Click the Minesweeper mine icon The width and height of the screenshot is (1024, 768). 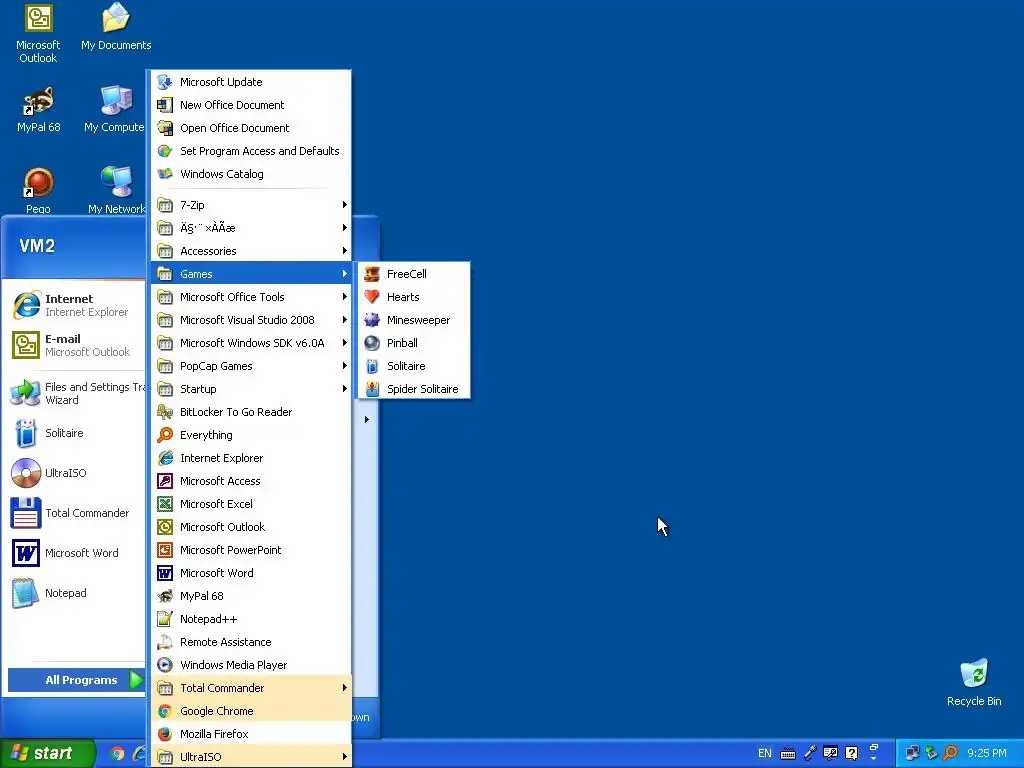click(x=372, y=320)
